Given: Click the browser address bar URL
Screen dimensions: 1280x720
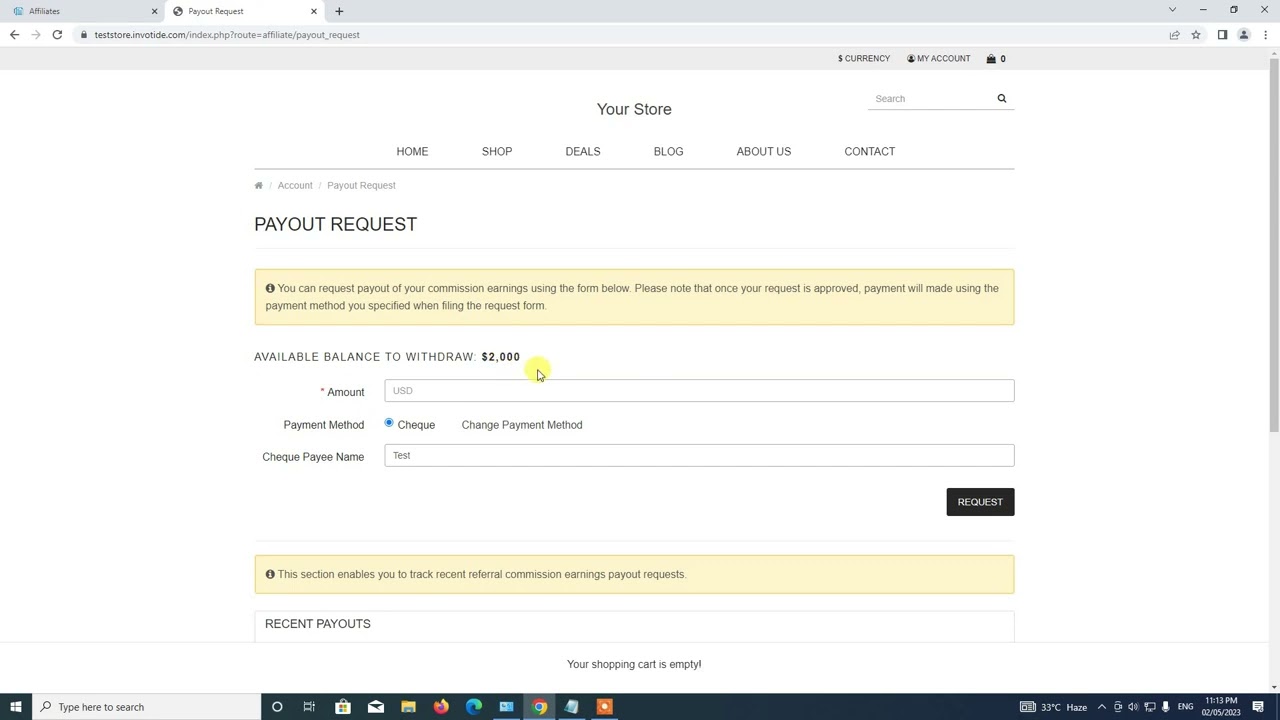Looking at the screenshot, I should pos(227,35).
